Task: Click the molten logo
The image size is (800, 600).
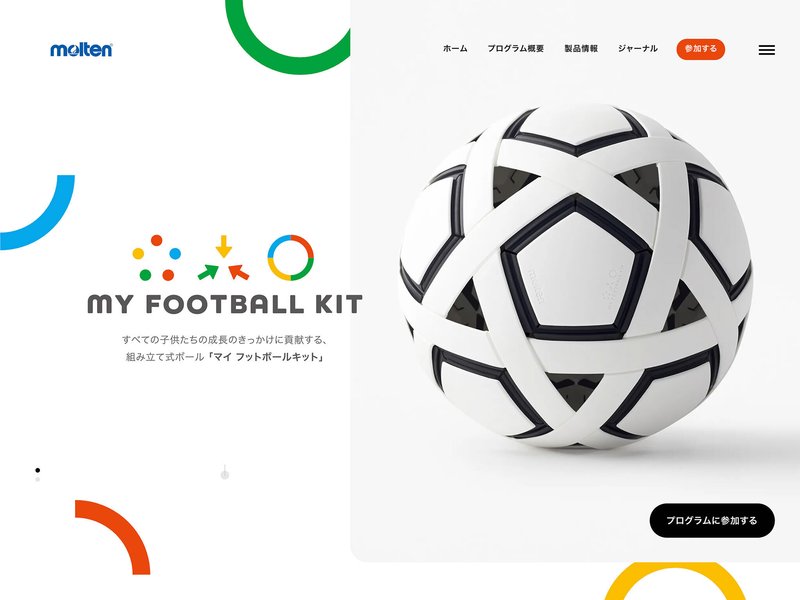Action: 82,49
